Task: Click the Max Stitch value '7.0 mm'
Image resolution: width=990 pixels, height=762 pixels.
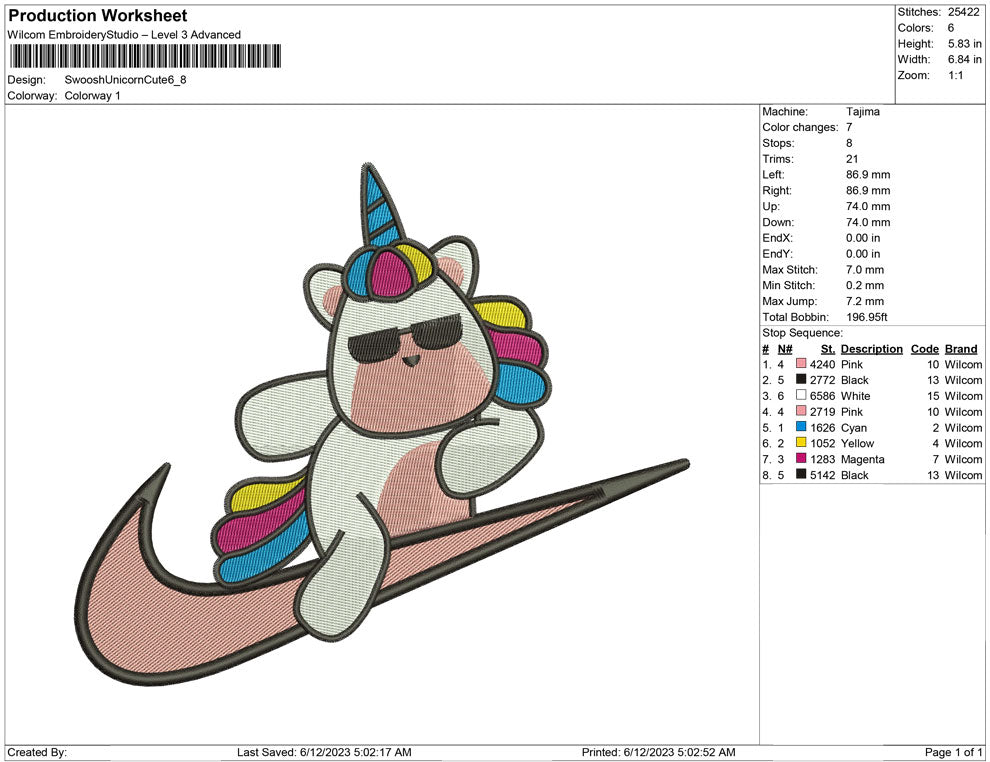Action: click(865, 269)
